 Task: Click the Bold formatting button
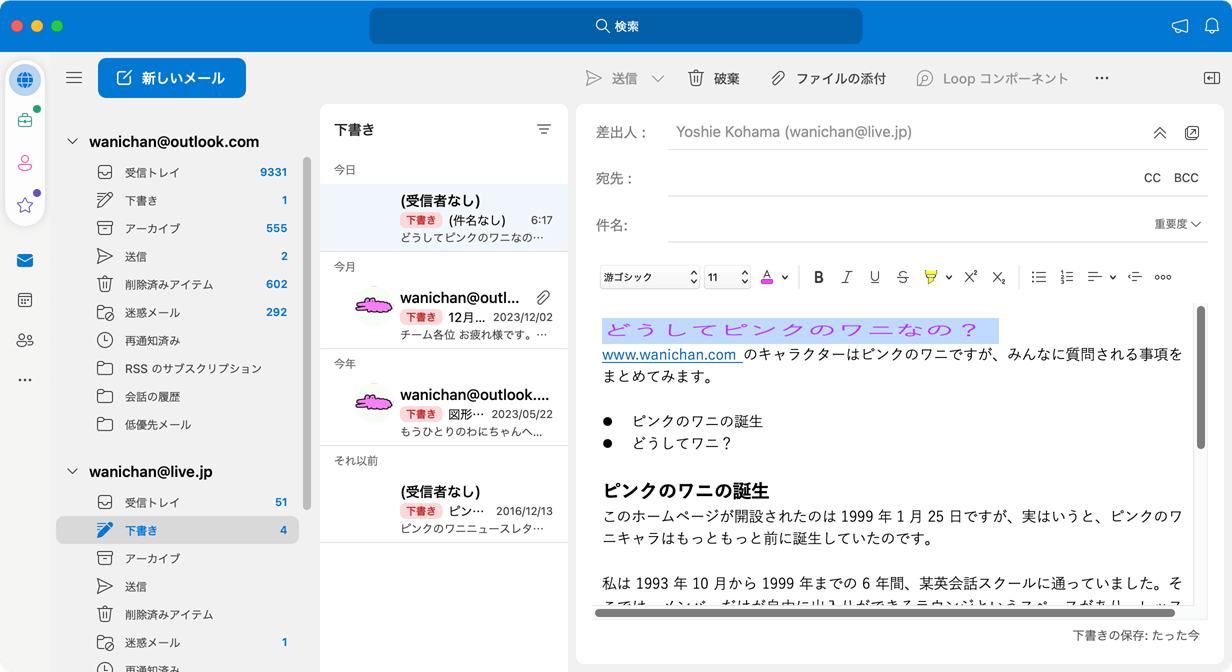coord(818,277)
